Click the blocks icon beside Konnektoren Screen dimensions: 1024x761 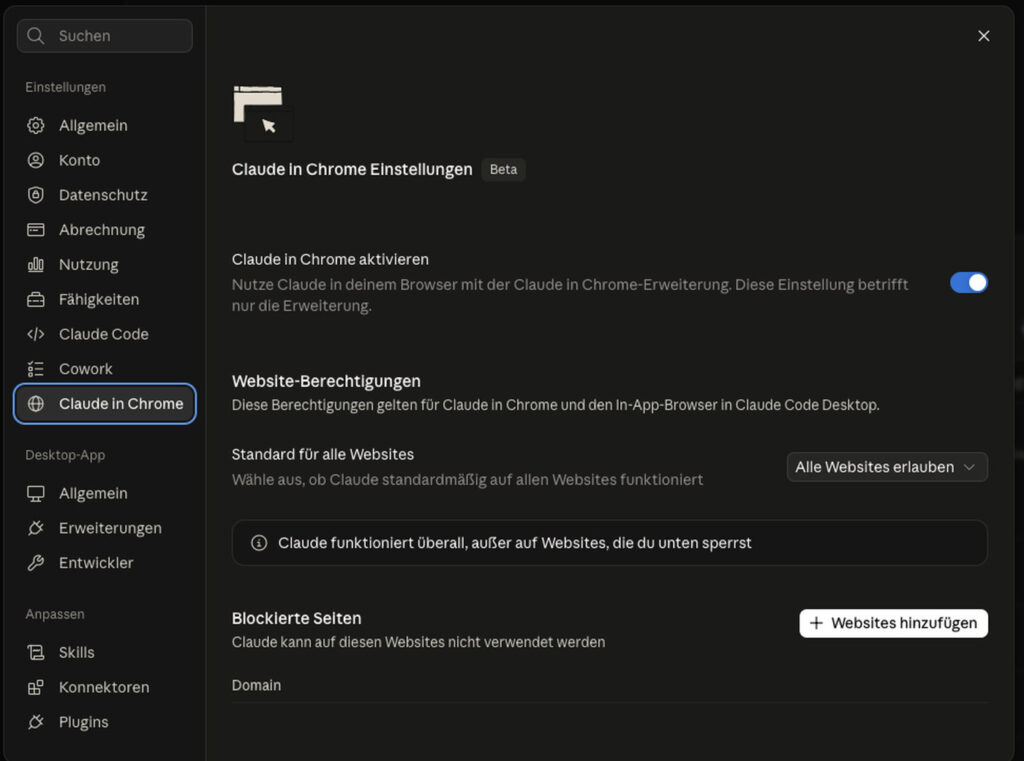point(35,687)
